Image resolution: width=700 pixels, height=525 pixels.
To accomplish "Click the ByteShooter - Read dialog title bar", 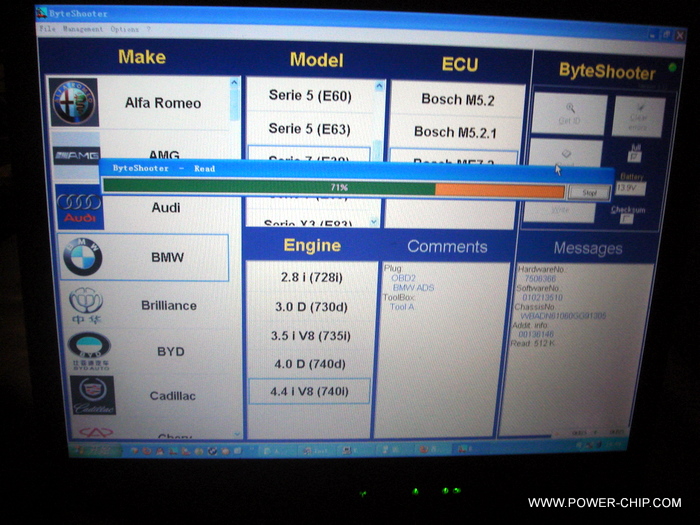I will click(356, 169).
